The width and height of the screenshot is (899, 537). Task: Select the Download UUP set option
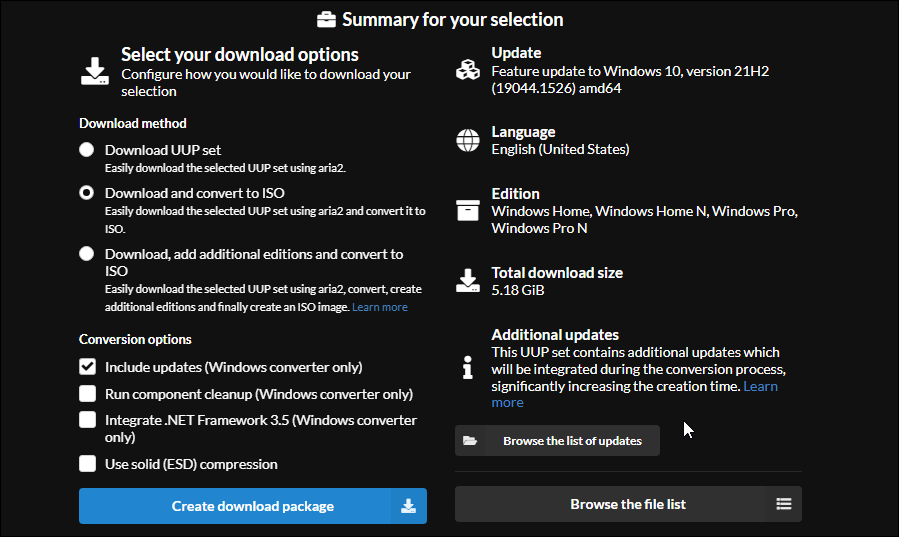click(87, 150)
